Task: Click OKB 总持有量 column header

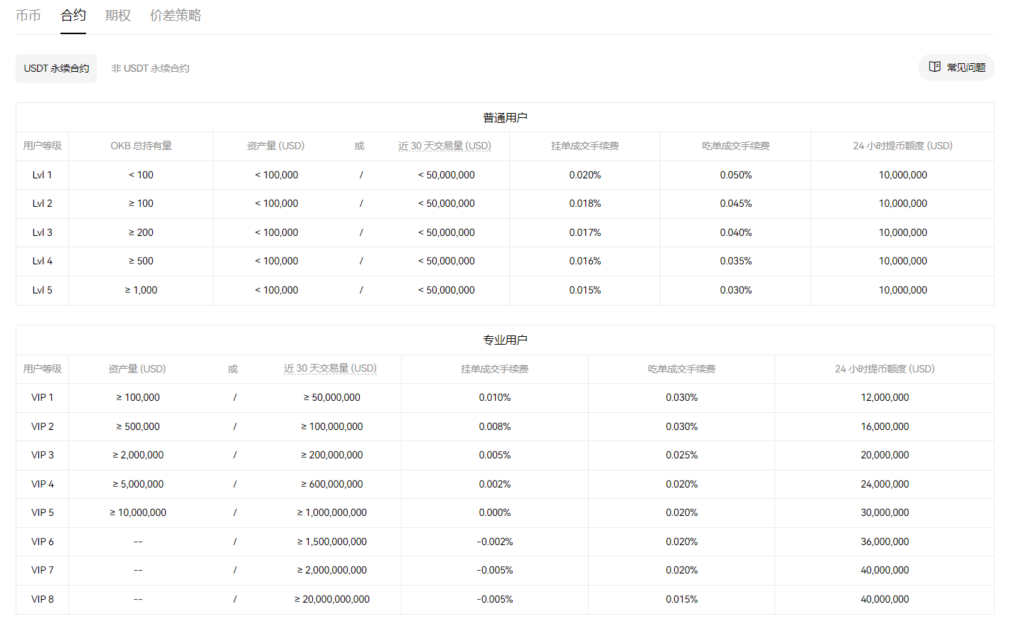Action: (141, 146)
